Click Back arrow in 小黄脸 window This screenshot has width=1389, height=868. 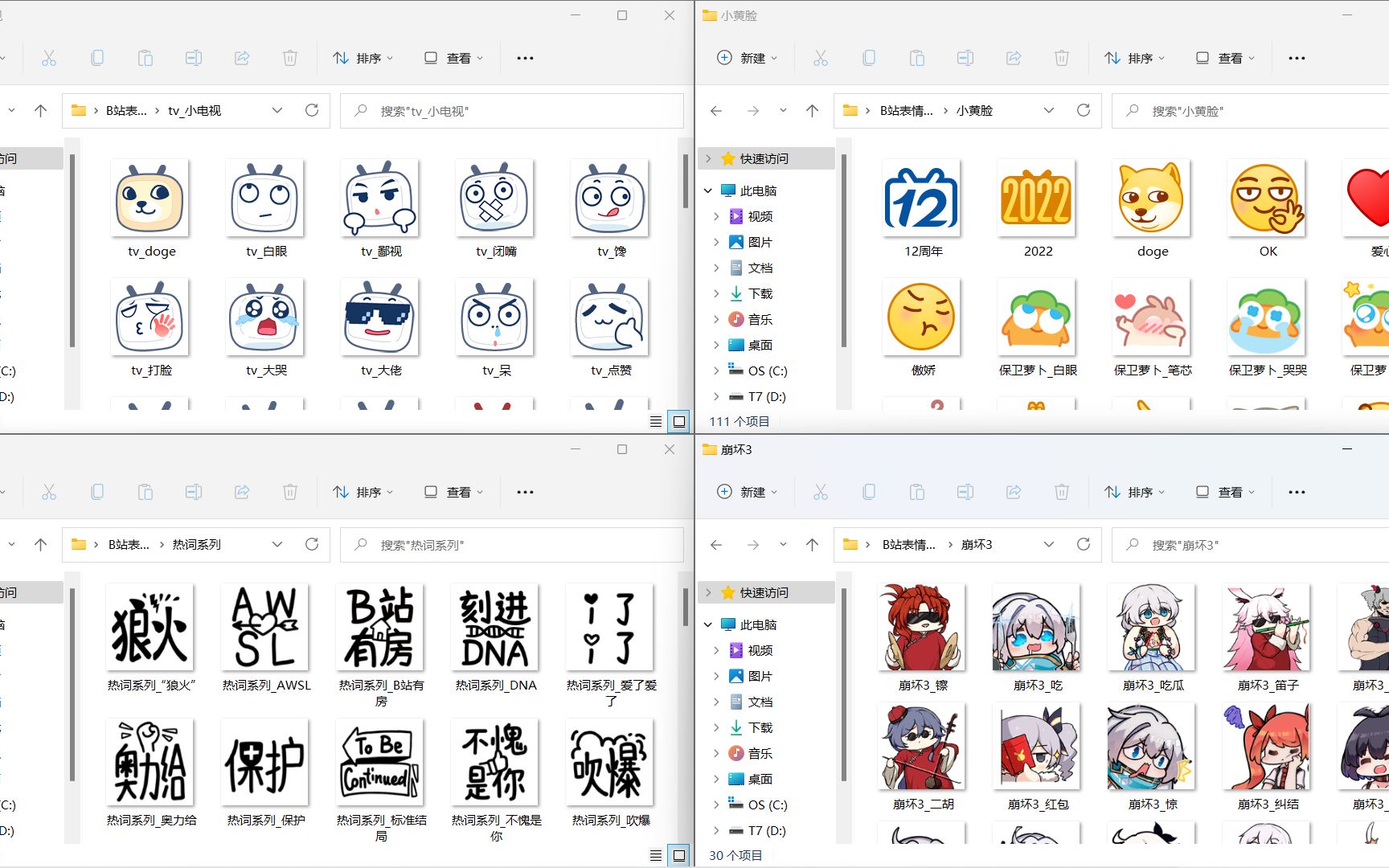coord(716,111)
